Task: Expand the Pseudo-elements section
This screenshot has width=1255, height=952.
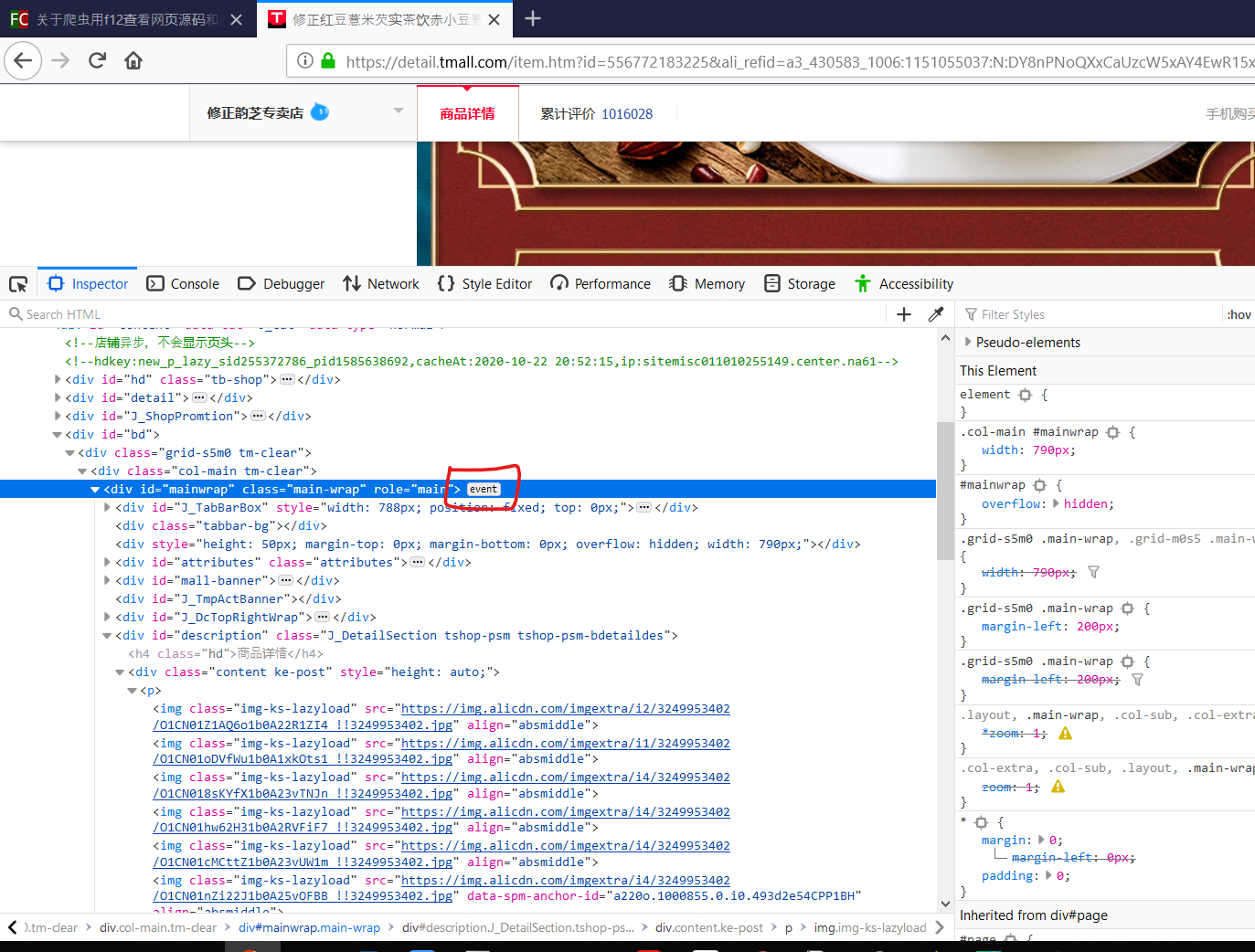Action: 968,342
